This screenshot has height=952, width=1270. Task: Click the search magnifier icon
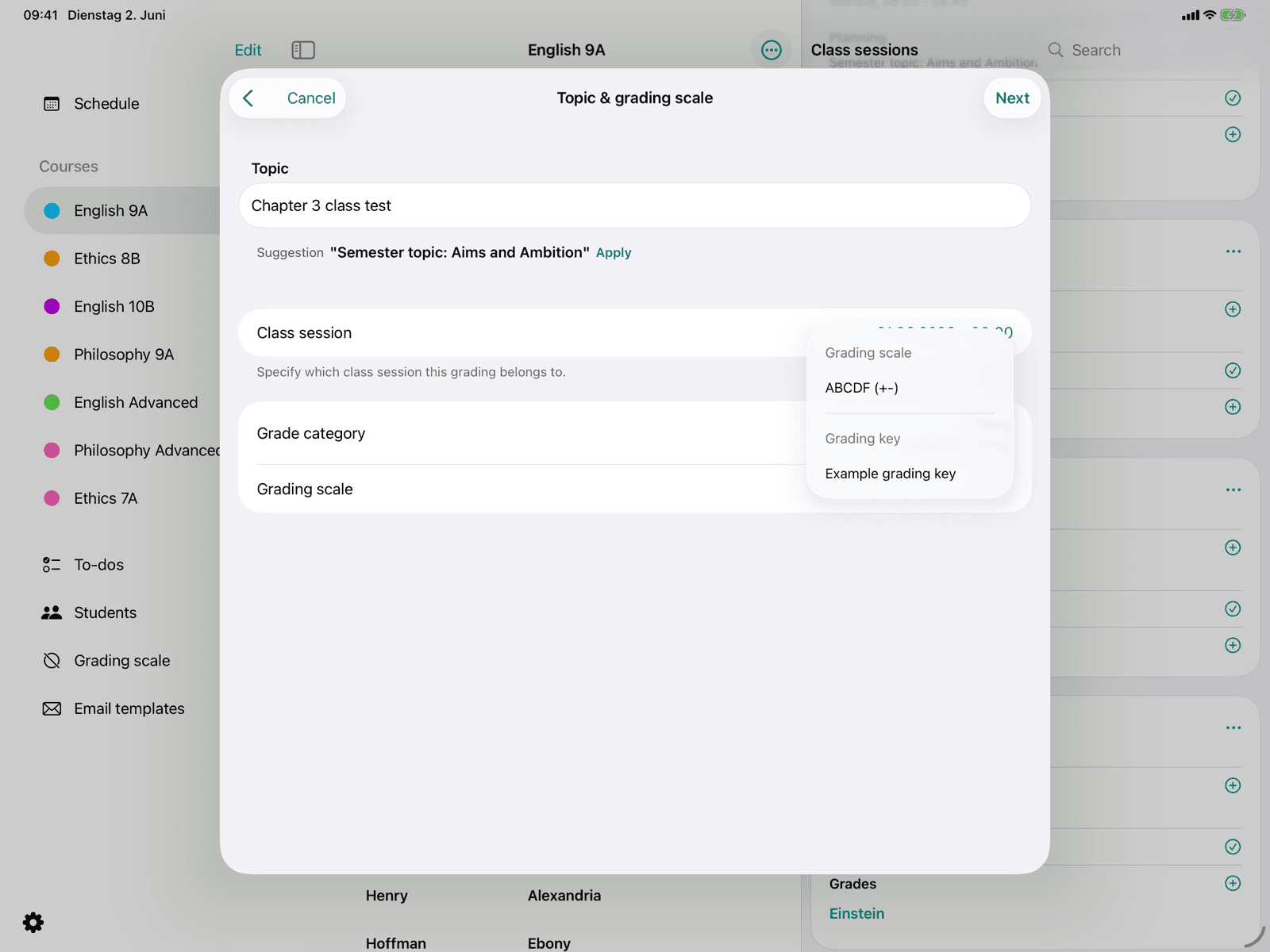[1056, 50]
